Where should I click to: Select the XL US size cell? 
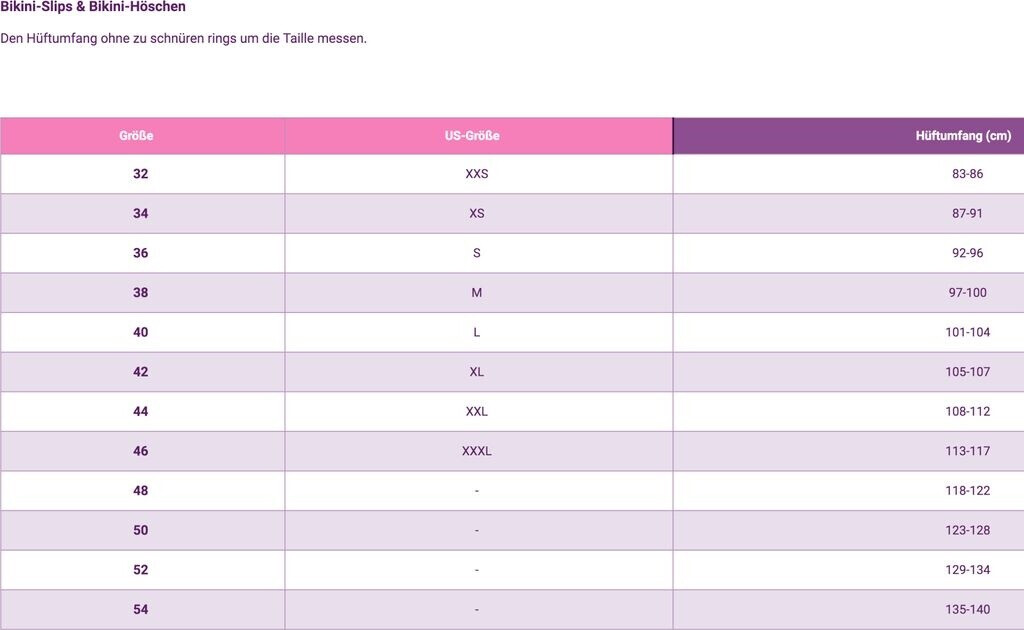(x=477, y=372)
